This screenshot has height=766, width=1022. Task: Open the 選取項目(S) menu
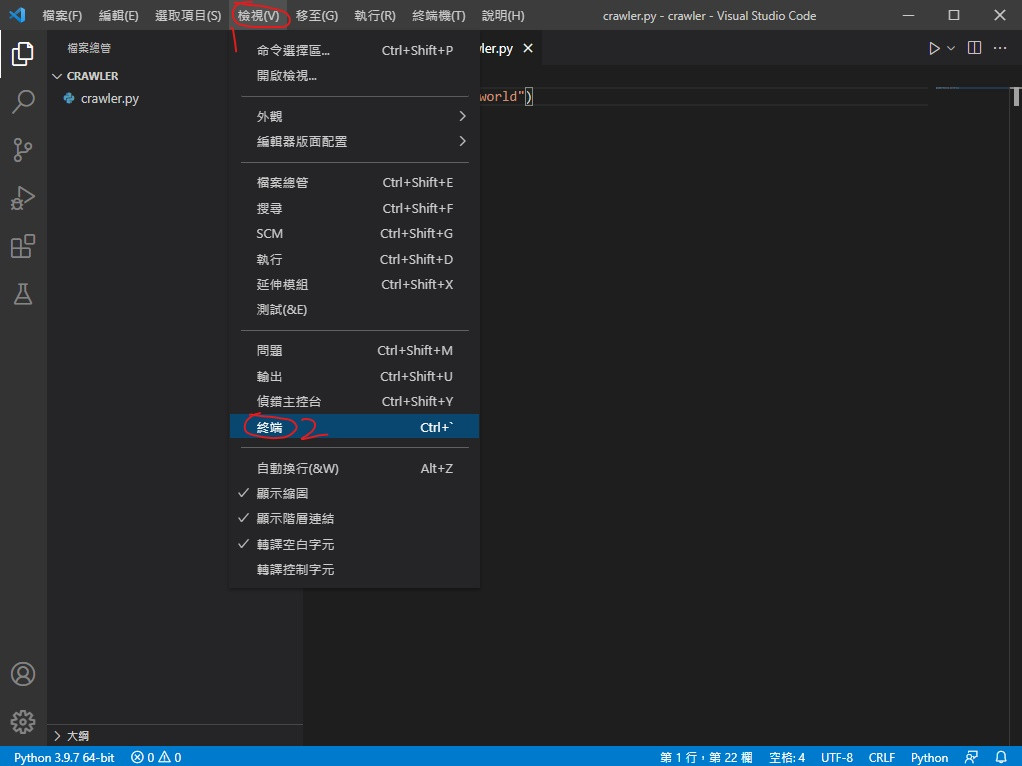[188, 15]
